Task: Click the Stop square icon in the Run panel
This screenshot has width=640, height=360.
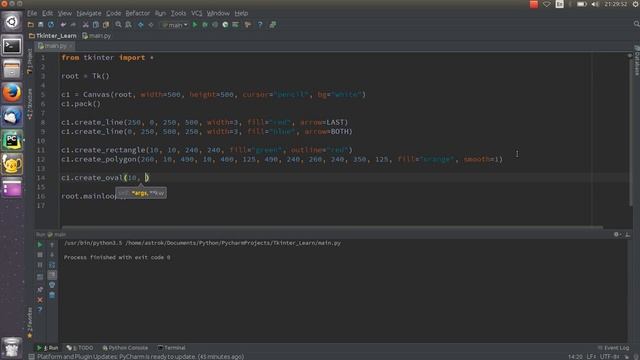Action: click(x=40, y=255)
